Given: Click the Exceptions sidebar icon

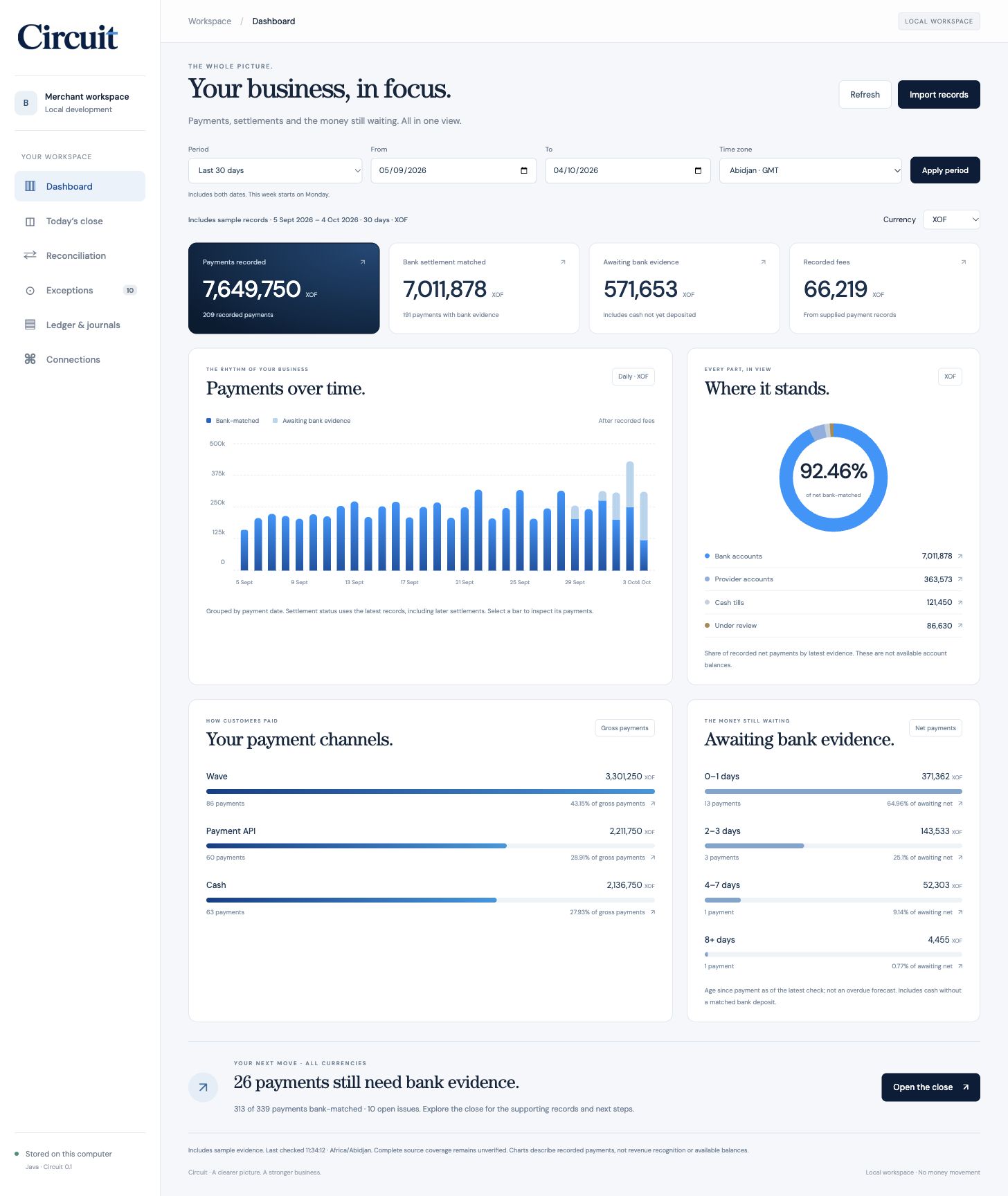Looking at the screenshot, I should [30, 291].
